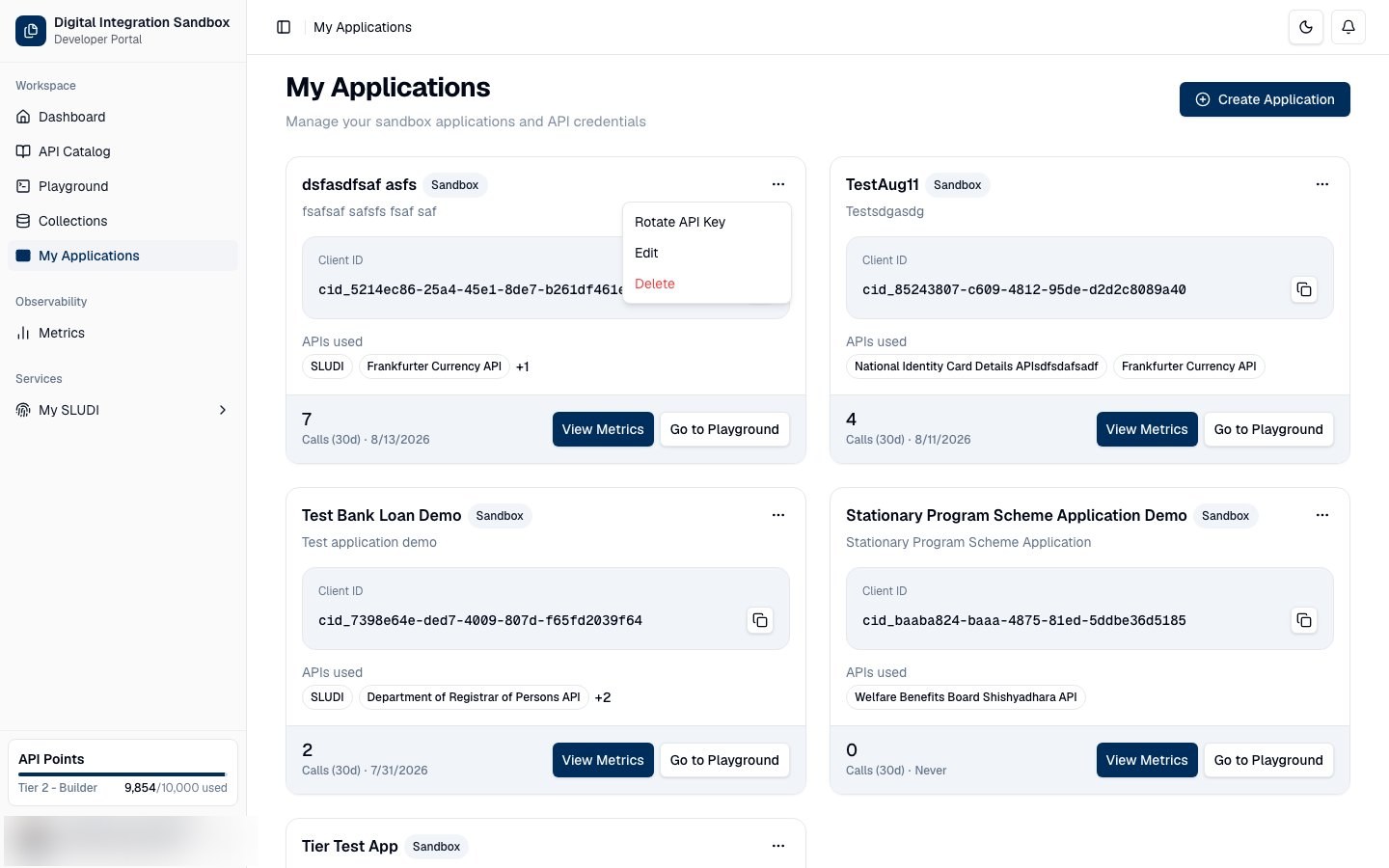The height and width of the screenshot is (868, 1389).
Task: Choose Delete in the context menu
Action: [x=707, y=284]
